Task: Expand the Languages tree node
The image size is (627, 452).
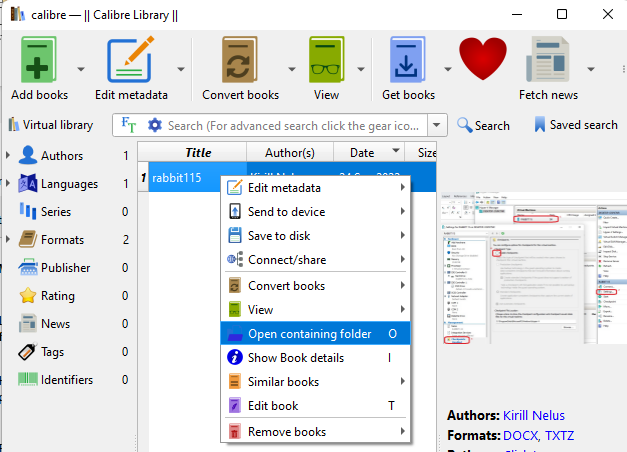Action: (x=8, y=183)
